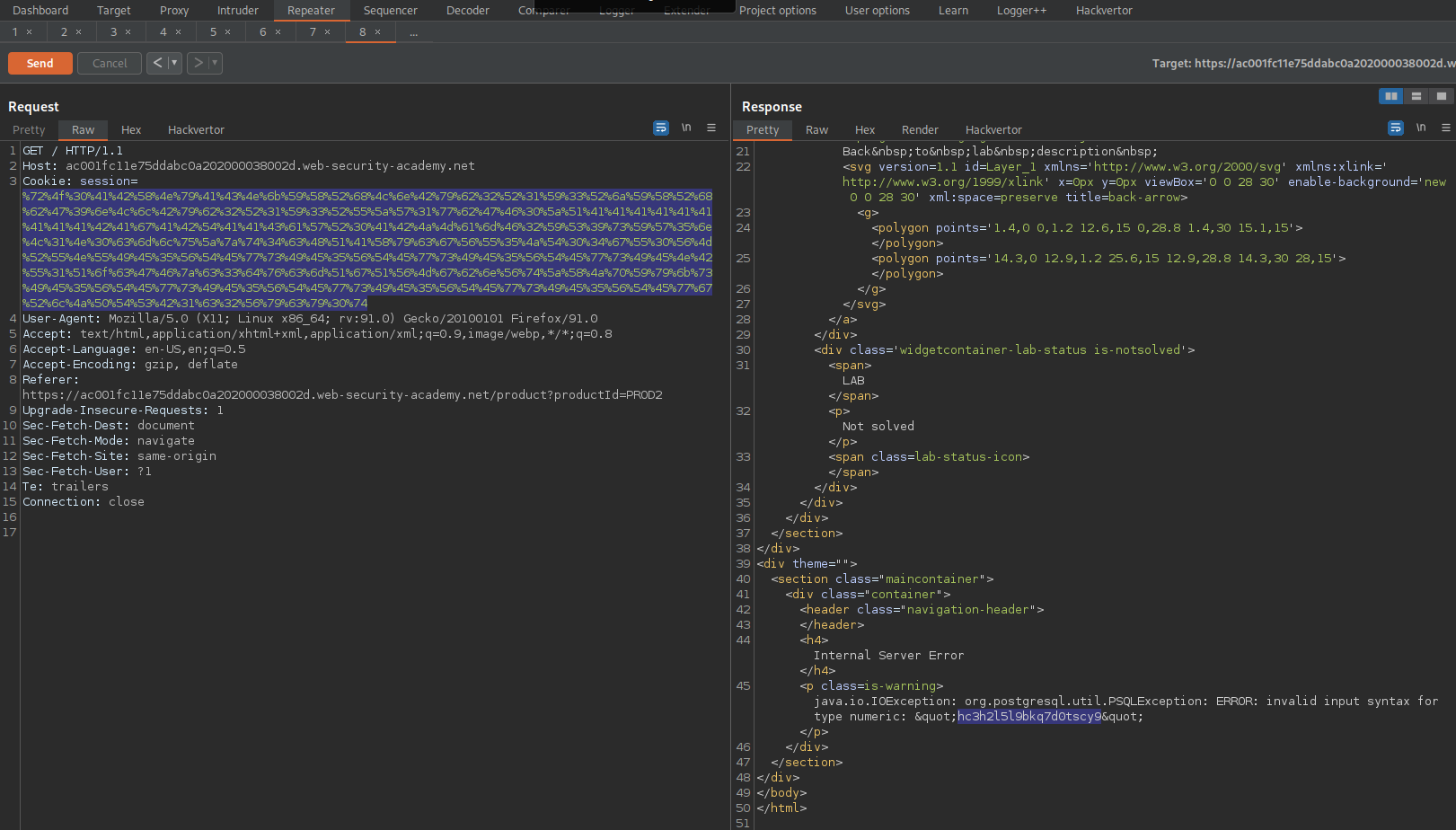Viewport: 1456px width, 830px height.
Task: Cancel the pending request
Action: coord(110,63)
